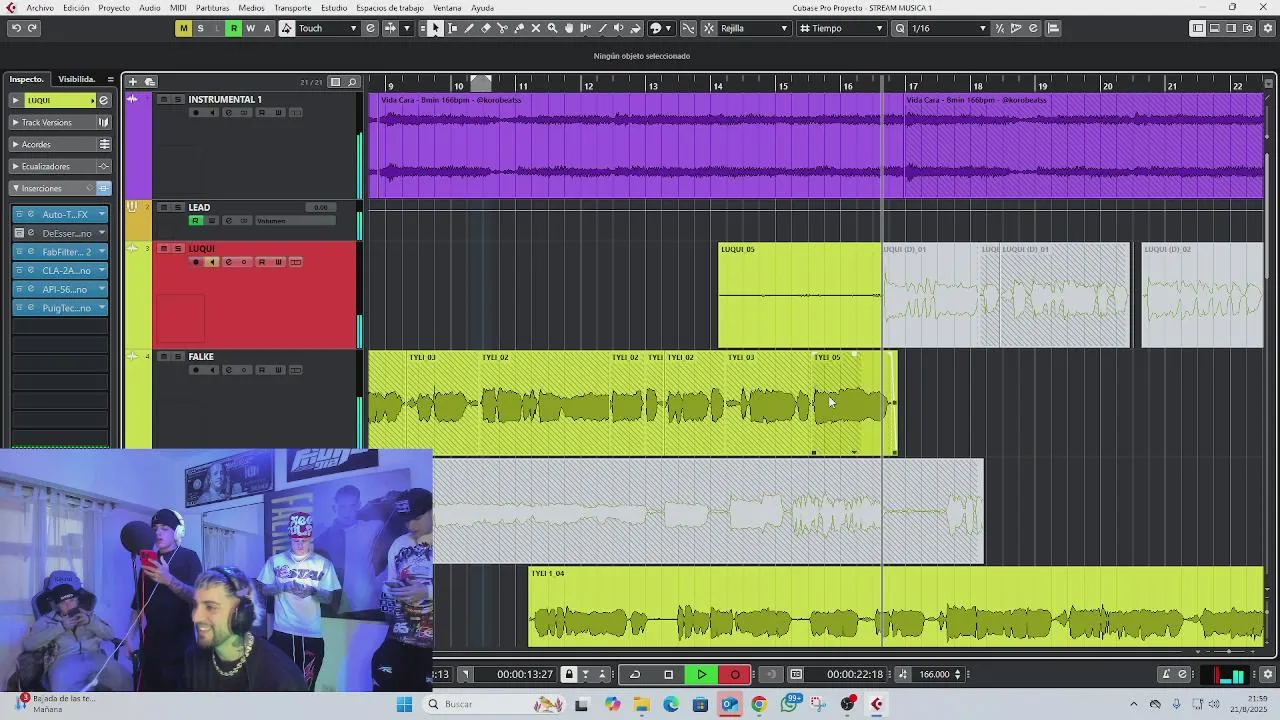
Task: Toggle green Read automation on LEAD track
Action: coord(196,221)
